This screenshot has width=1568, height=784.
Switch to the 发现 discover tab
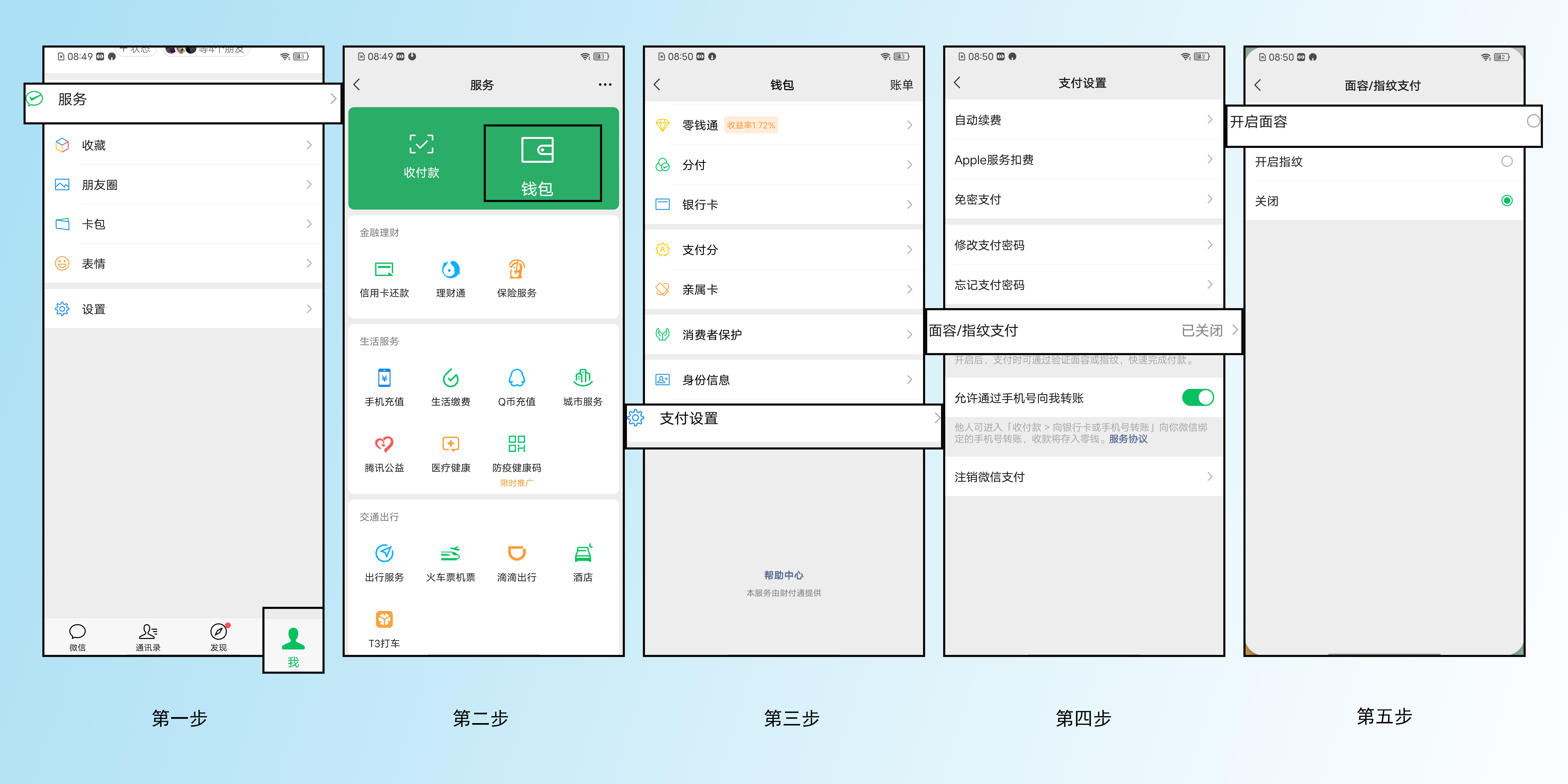[218, 637]
